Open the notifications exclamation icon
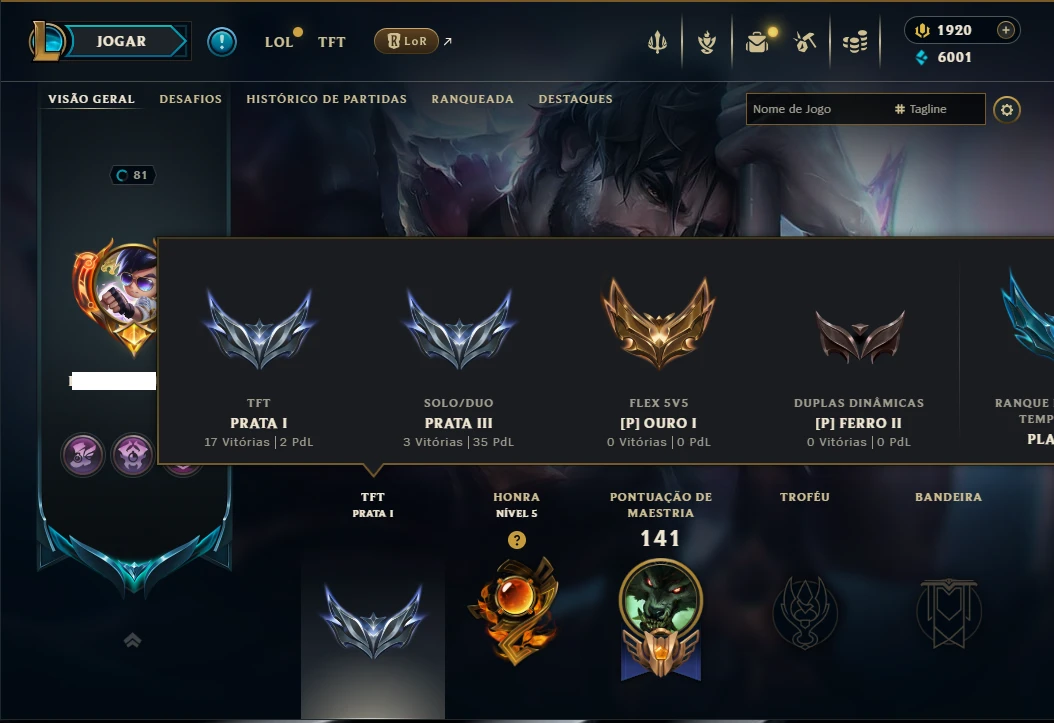The width and height of the screenshot is (1054, 723). point(221,42)
